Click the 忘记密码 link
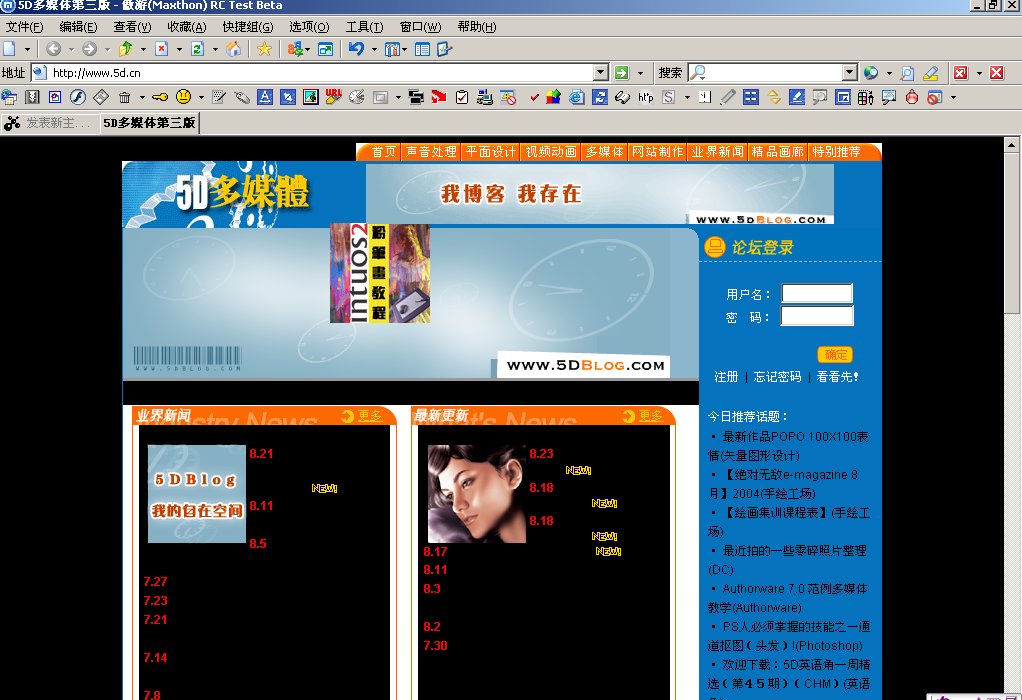 [x=777, y=377]
